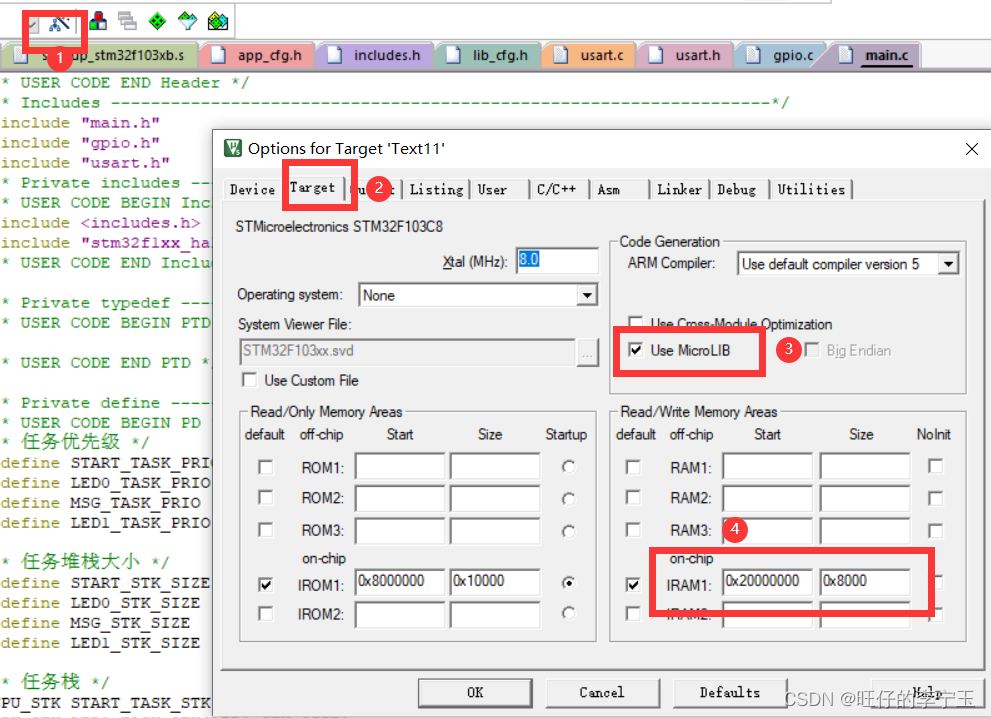Image resolution: width=991 pixels, height=718 pixels.
Task: Click the 'include "main.h"' code line
Action: (x=80, y=123)
